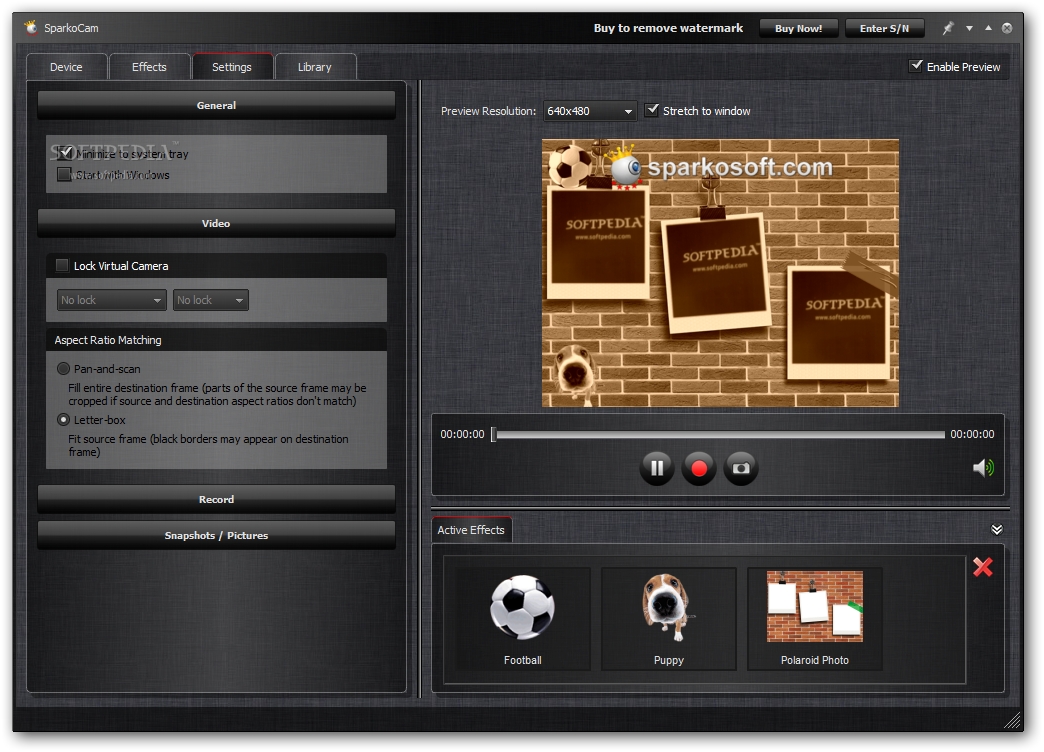
Task: Mute the sound with the speaker icon
Action: [x=983, y=468]
